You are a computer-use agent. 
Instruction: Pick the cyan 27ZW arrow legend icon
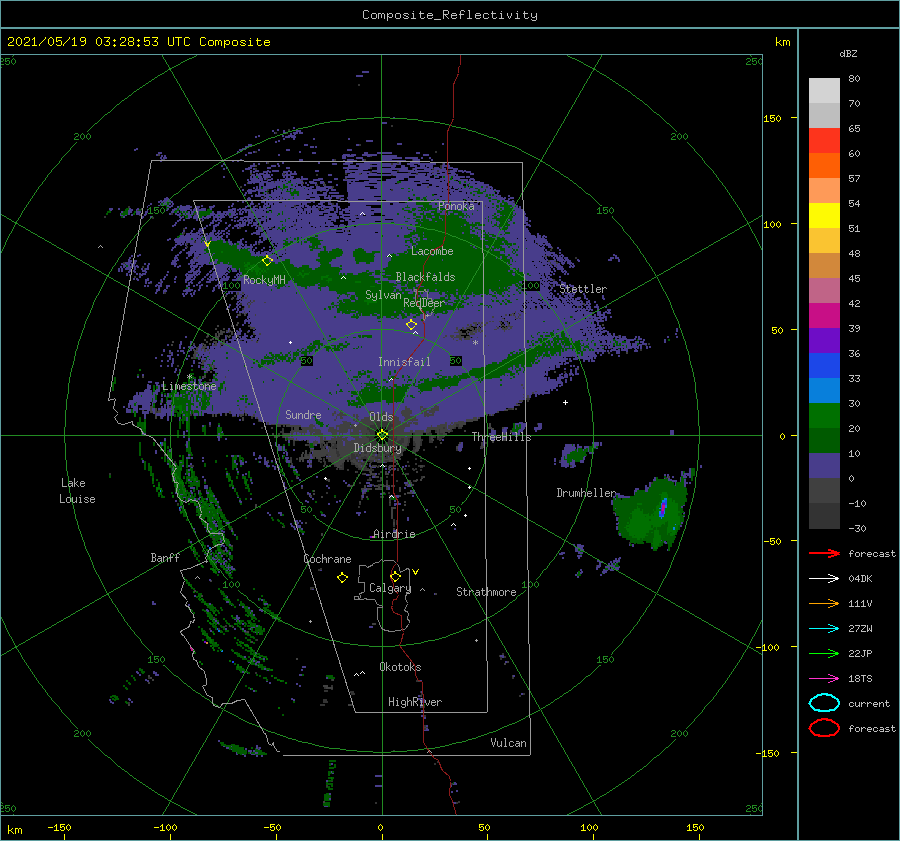[x=824, y=629]
